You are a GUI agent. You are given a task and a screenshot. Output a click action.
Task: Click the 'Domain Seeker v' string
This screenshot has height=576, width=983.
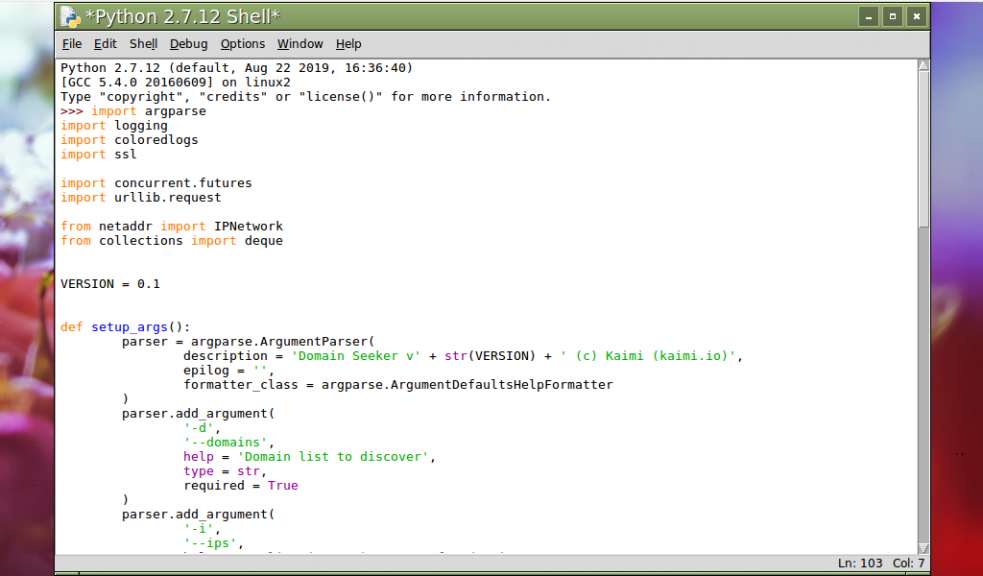[x=355, y=356]
